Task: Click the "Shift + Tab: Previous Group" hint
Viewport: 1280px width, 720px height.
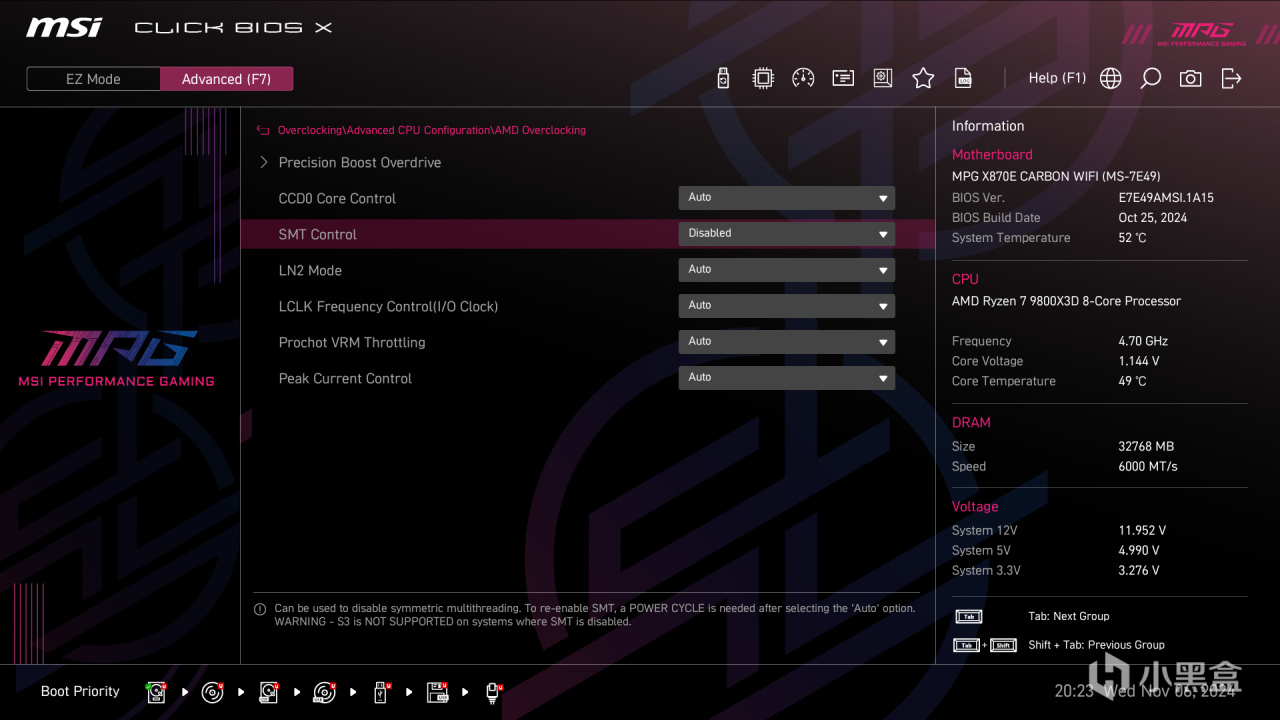Action: pyautogui.click(x=1096, y=645)
